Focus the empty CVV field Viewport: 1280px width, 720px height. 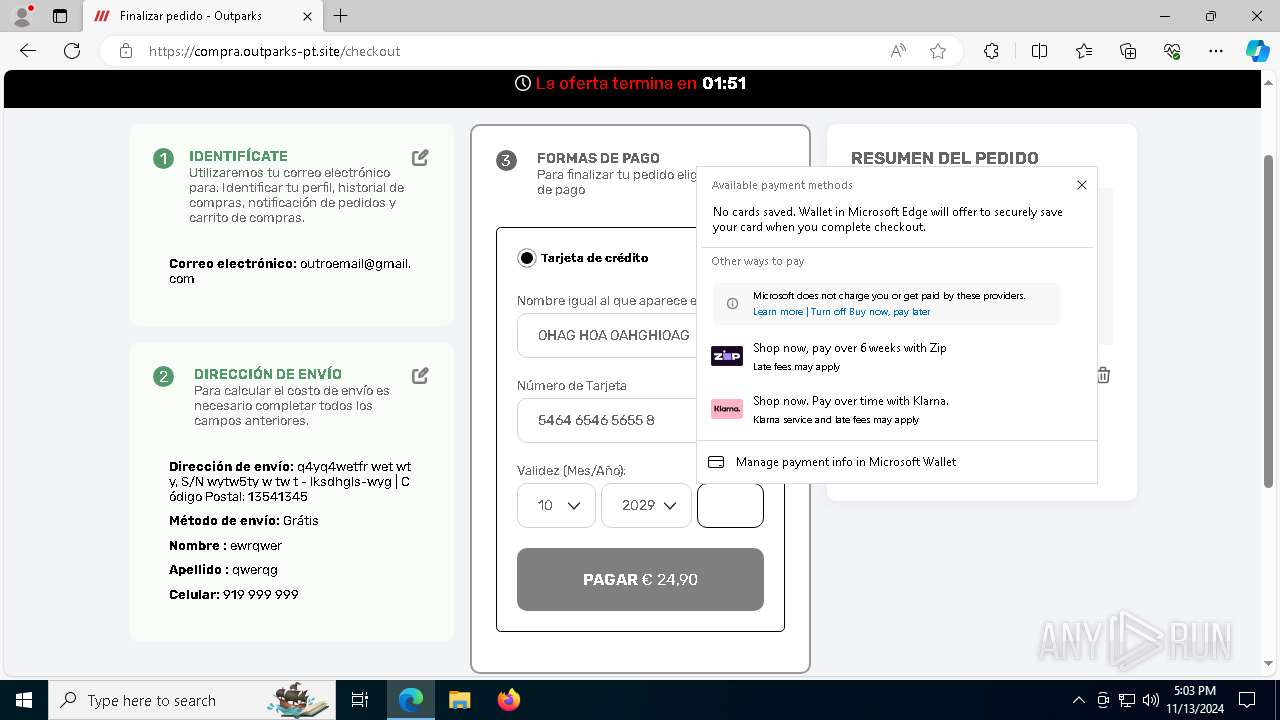point(730,506)
